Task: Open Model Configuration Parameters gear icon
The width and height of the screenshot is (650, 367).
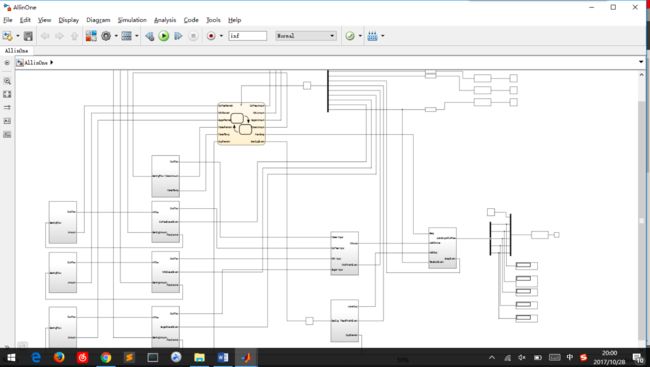Action: pyautogui.click(x=106, y=36)
